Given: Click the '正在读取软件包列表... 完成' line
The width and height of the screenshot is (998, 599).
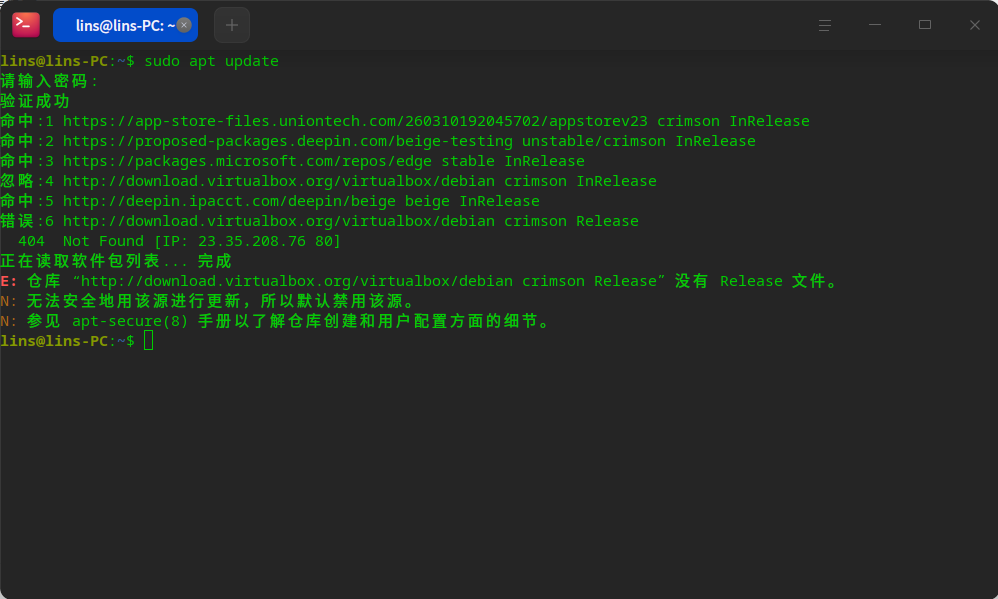Looking at the screenshot, I should 116,261.
